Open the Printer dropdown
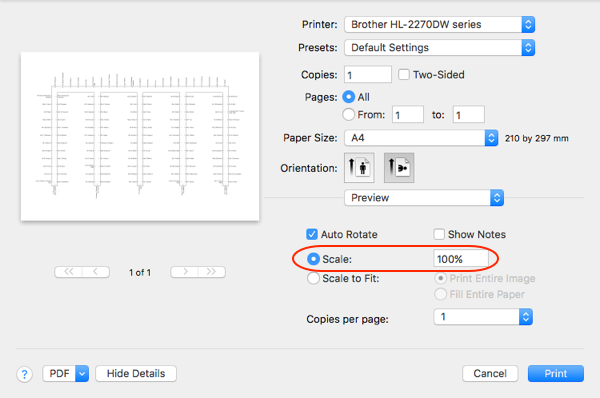The image size is (600, 398). [x=439, y=24]
